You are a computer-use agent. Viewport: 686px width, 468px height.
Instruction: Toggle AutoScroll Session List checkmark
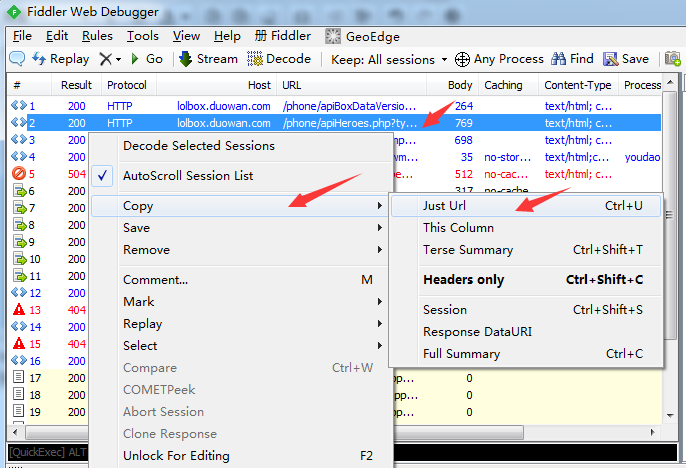pyautogui.click(x=102, y=176)
